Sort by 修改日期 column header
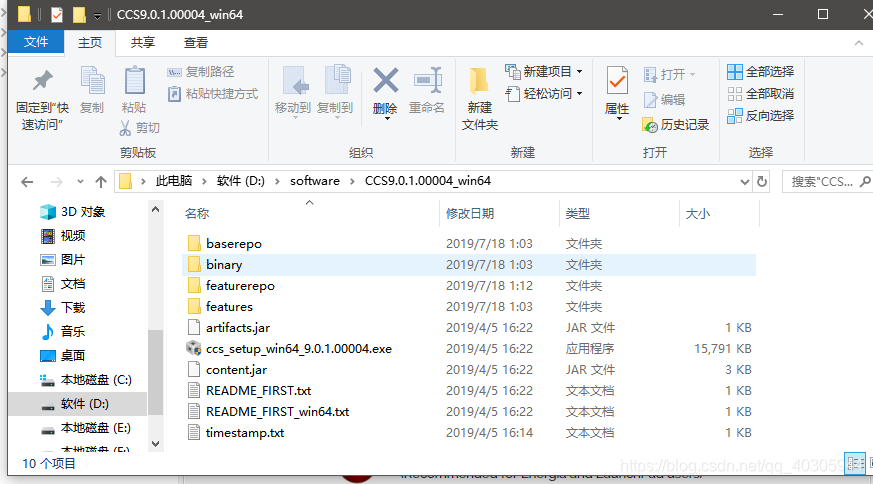The image size is (873, 484). [x=499, y=213]
